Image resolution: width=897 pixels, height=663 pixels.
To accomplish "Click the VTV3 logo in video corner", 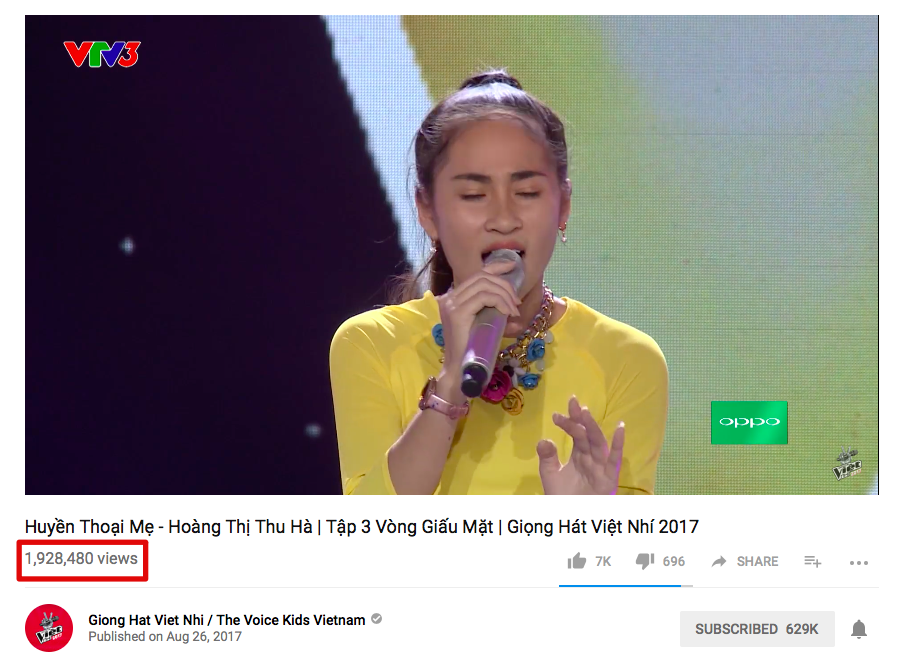I will tap(102, 54).
